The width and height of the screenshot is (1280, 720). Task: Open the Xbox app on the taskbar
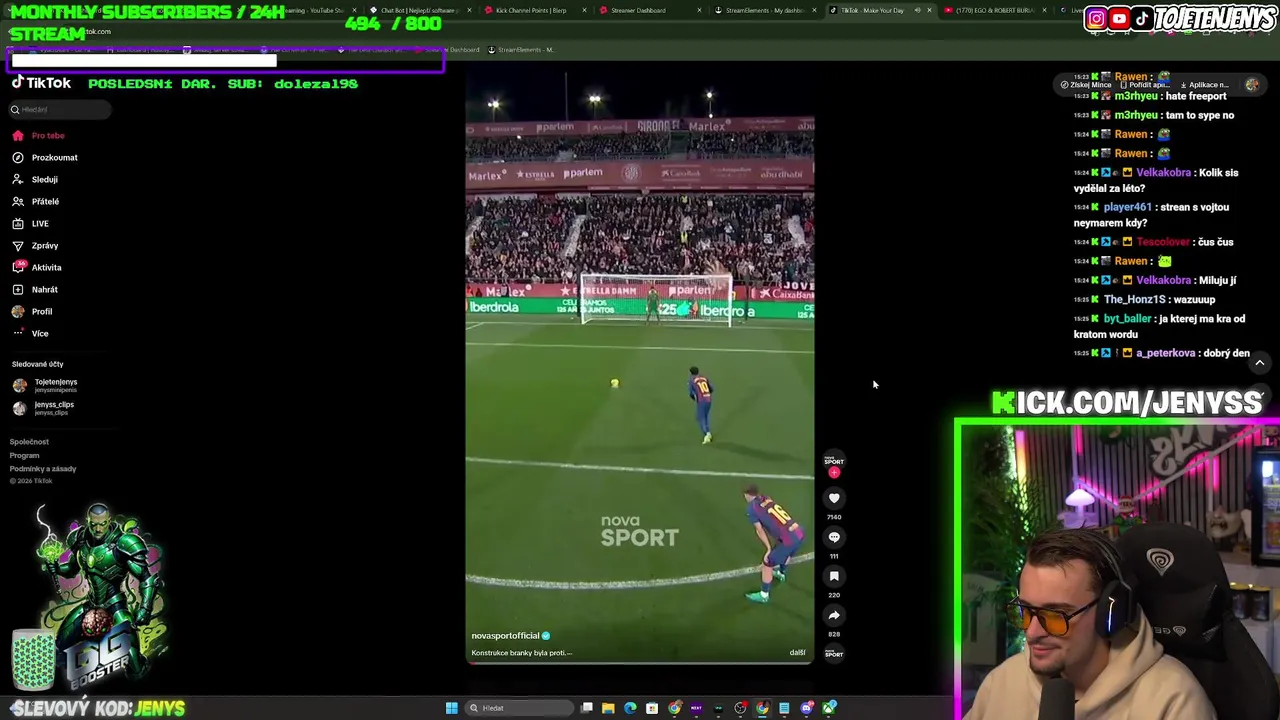pyautogui.click(x=829, y=708)
